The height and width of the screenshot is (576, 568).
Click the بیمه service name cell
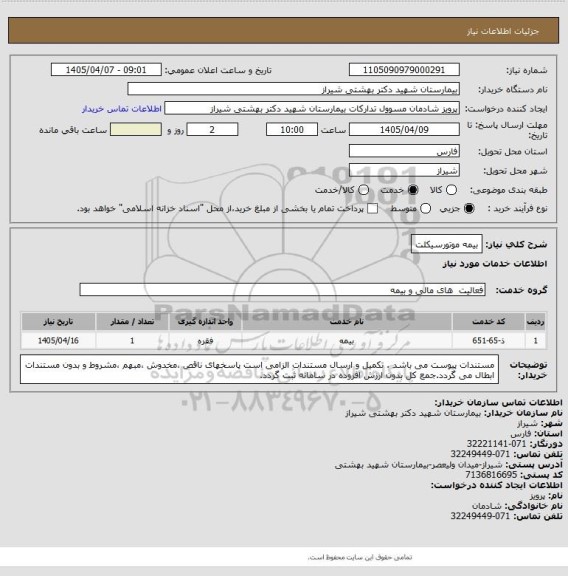[347, 341]
